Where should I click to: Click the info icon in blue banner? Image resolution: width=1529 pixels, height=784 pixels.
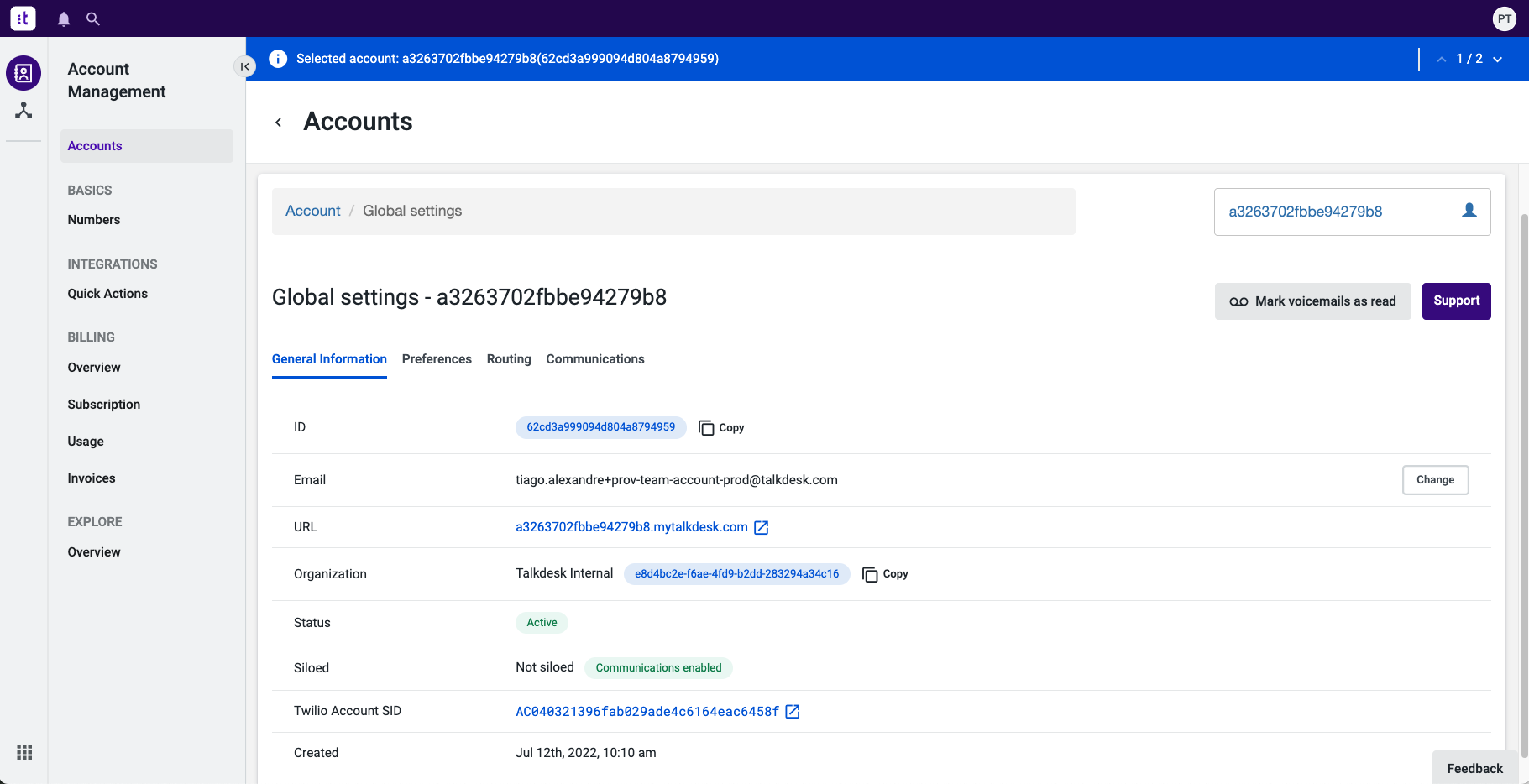click(278, 59)
